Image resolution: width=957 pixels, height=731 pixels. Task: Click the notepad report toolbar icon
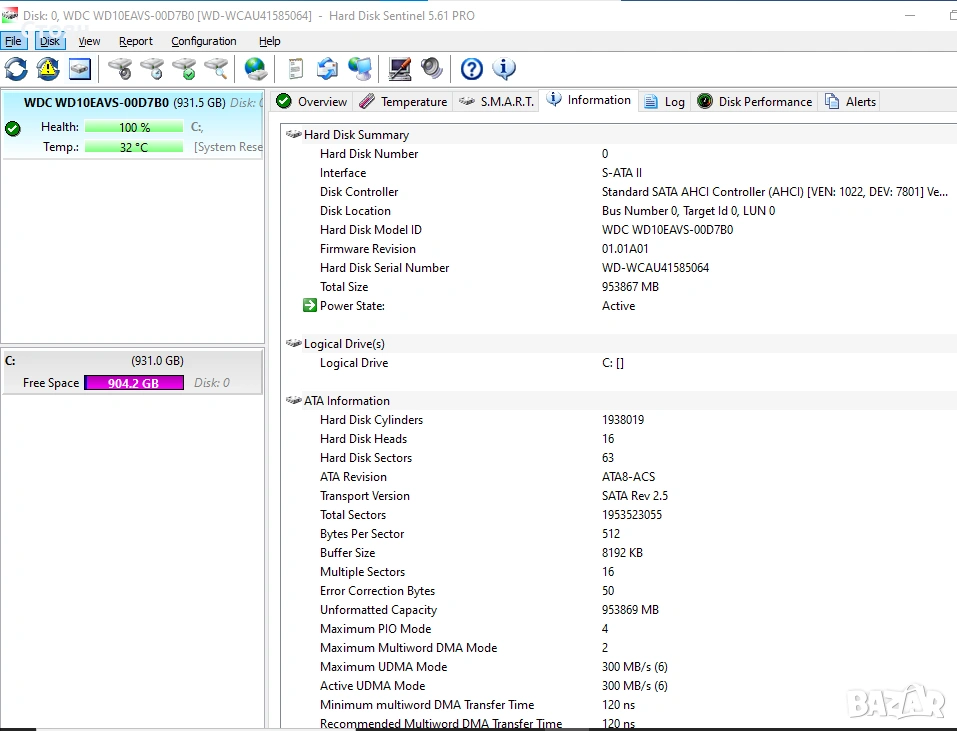tap(295, 69)
